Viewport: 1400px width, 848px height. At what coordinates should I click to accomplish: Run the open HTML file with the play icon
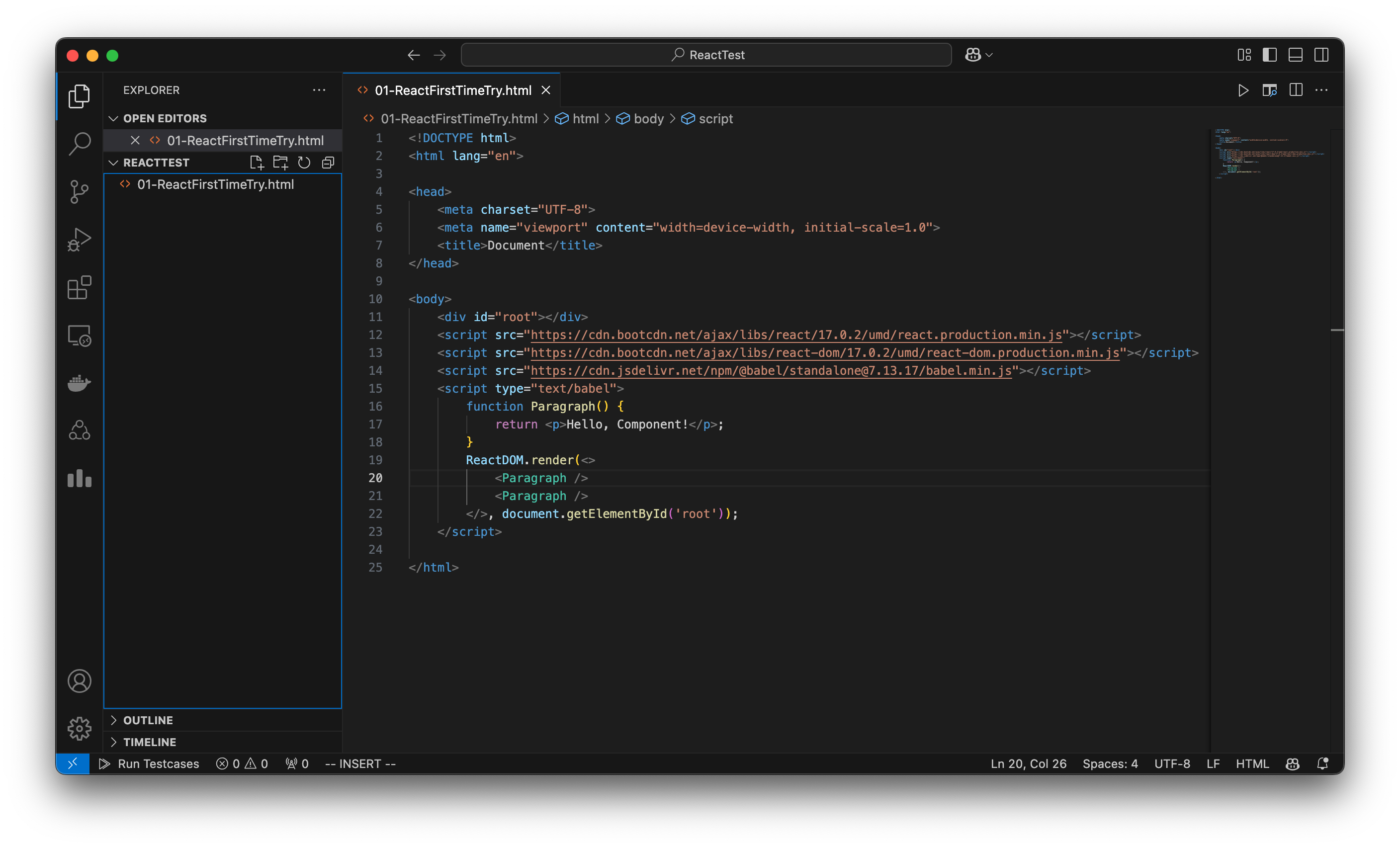1243,90
